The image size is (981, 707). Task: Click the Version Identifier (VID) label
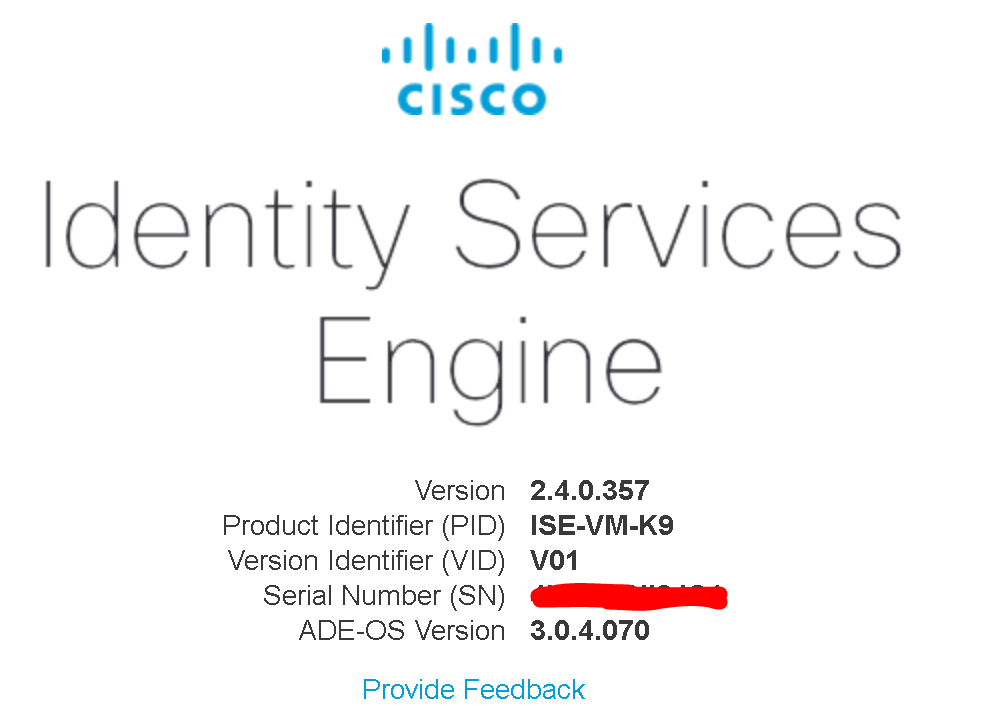click(368, 561)
